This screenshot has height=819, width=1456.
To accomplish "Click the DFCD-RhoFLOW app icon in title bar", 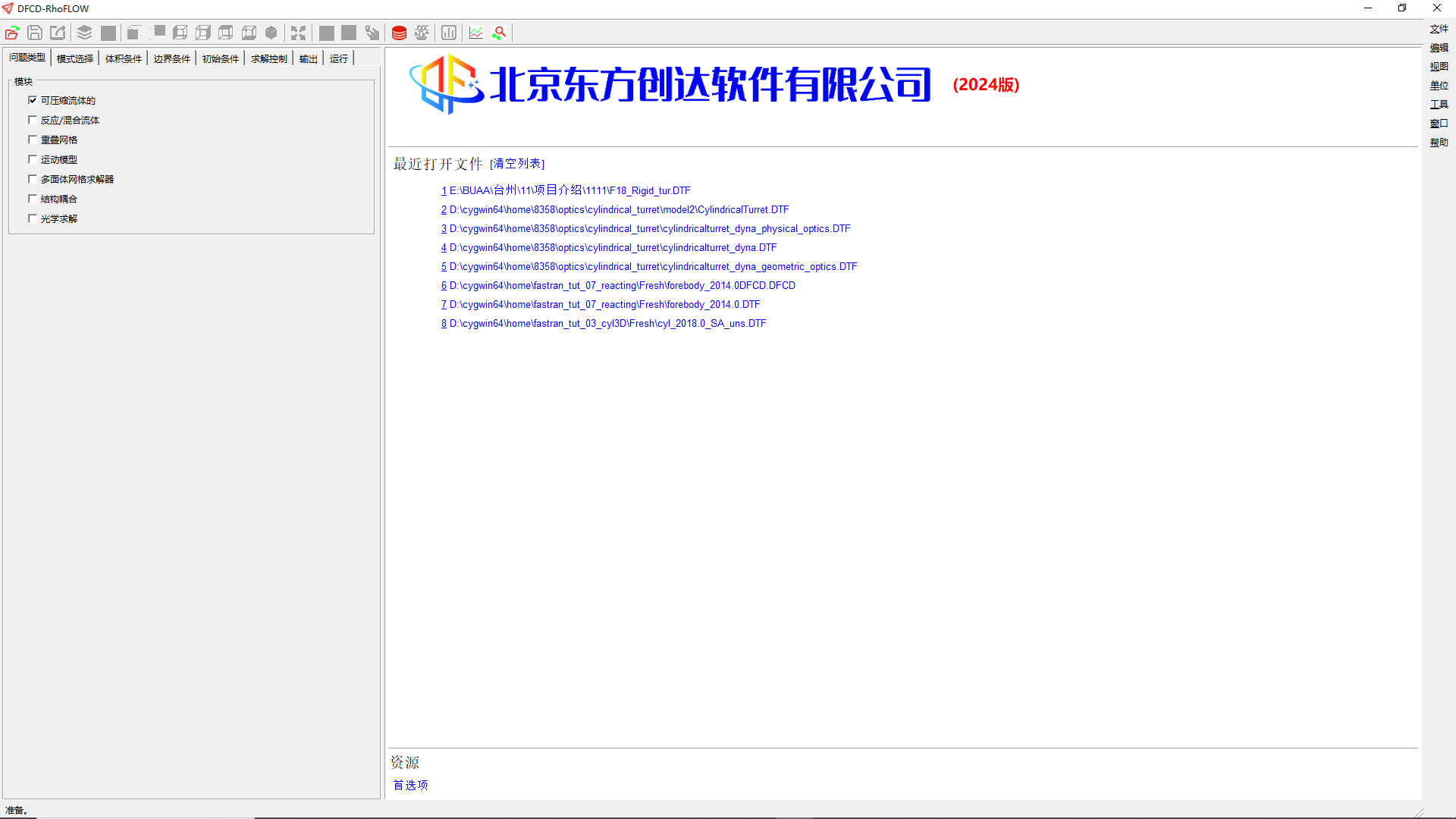I will coord(8,8).
